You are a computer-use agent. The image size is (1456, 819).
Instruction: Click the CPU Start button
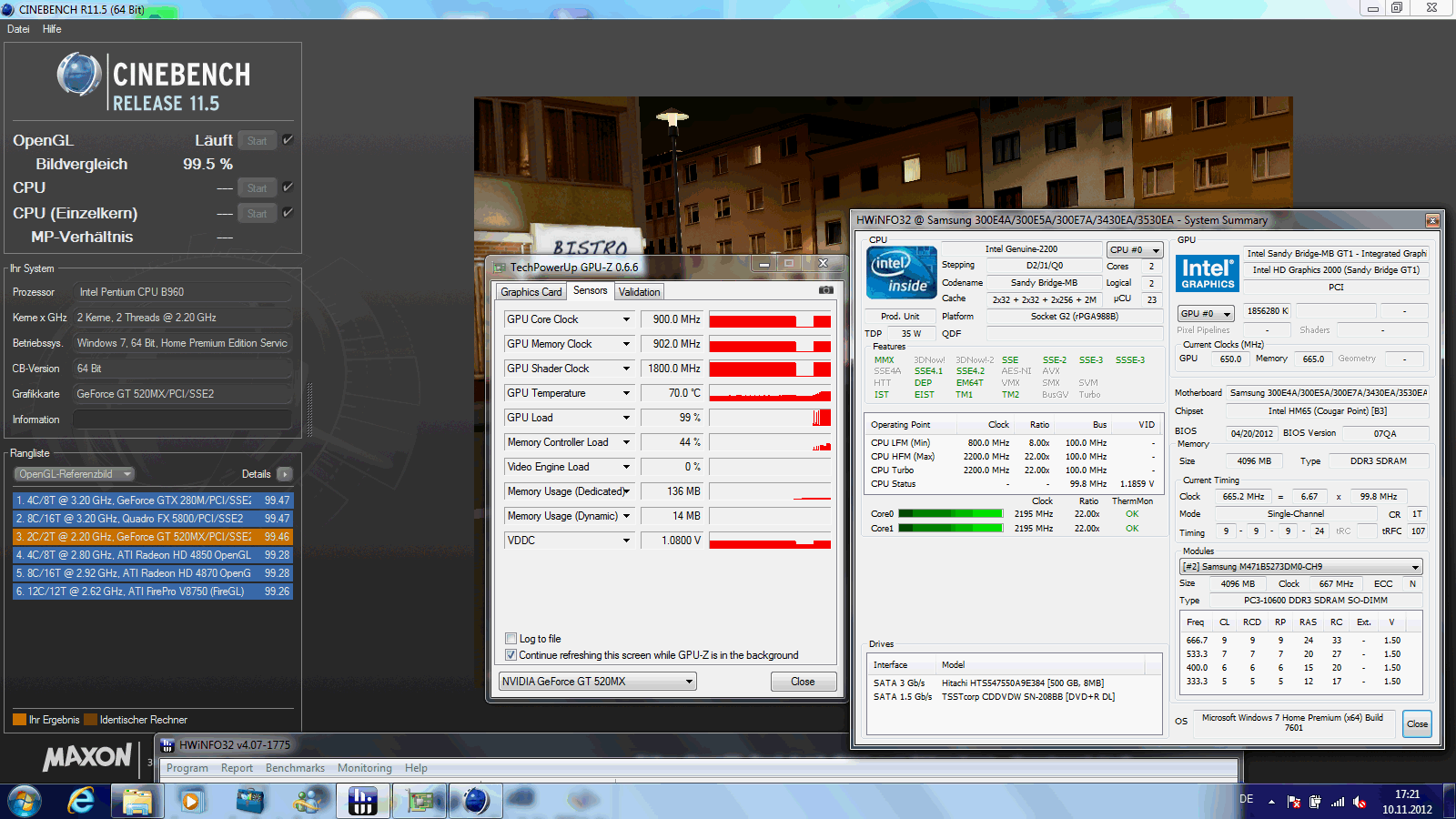pos(258,188)
